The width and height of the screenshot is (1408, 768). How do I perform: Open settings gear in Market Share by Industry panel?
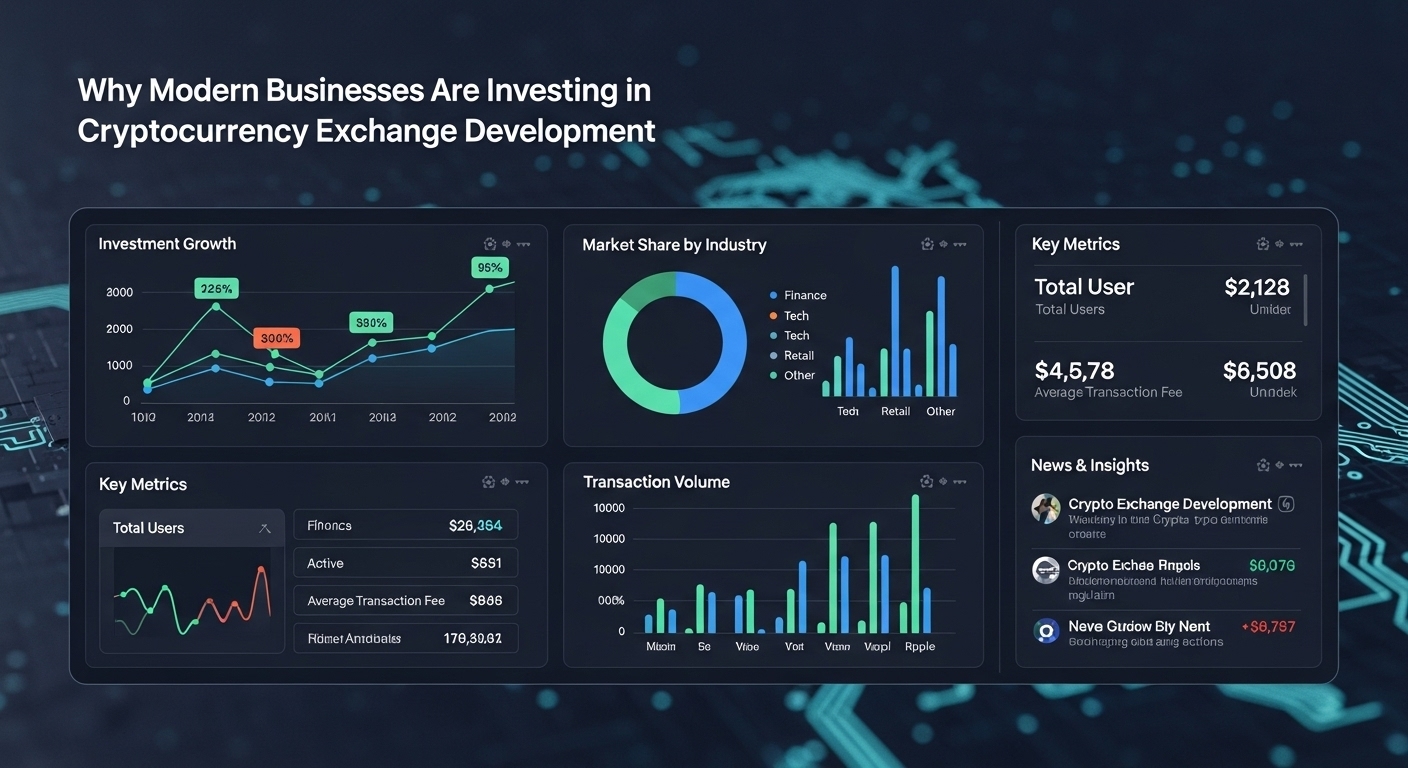point(927,244)
